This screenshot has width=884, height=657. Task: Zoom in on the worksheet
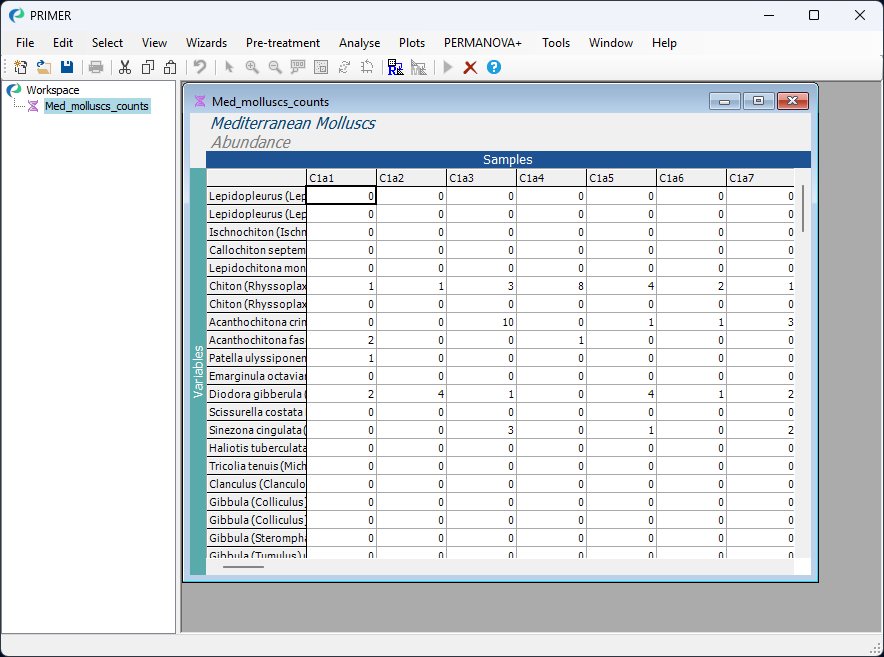click(x=251, y=67)
